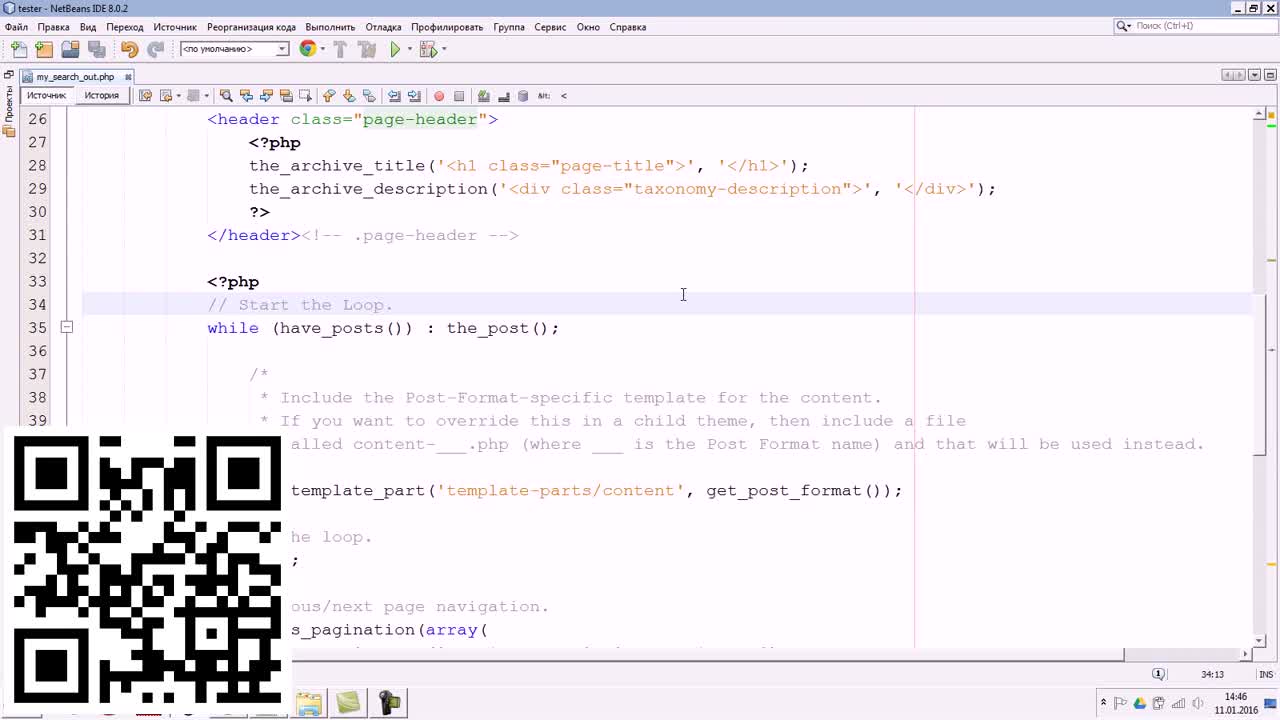Screen dimensions: 1280x720
Task: Open Back navigation history dropdown arrow
Action: coord(178,96)
